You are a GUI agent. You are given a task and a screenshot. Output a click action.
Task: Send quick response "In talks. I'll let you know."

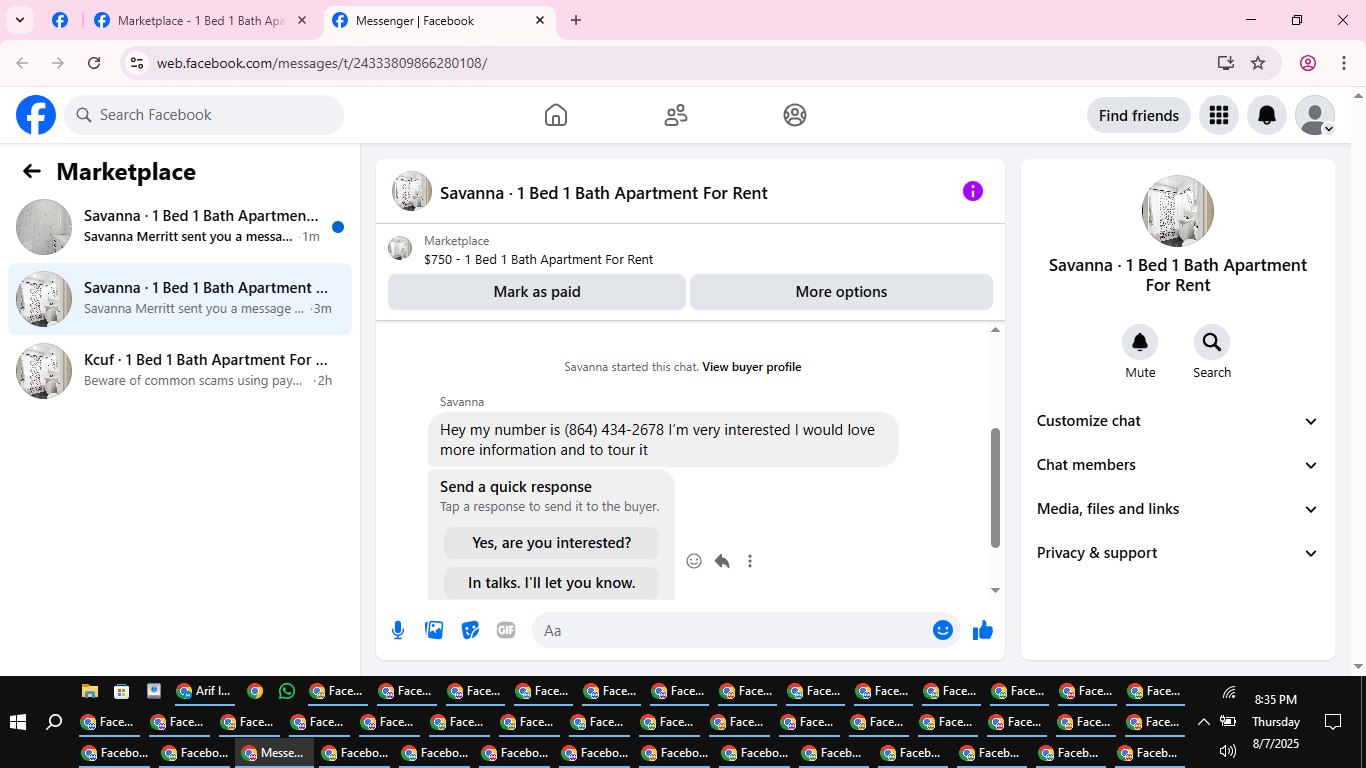552,583
